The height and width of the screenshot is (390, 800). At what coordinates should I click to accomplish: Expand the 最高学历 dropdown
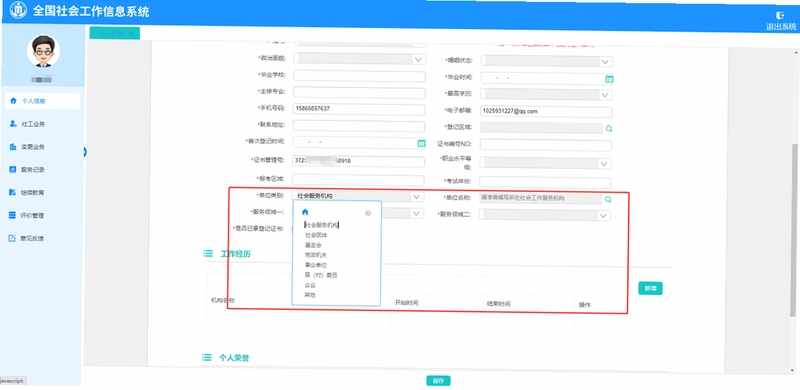coord(605,95)
